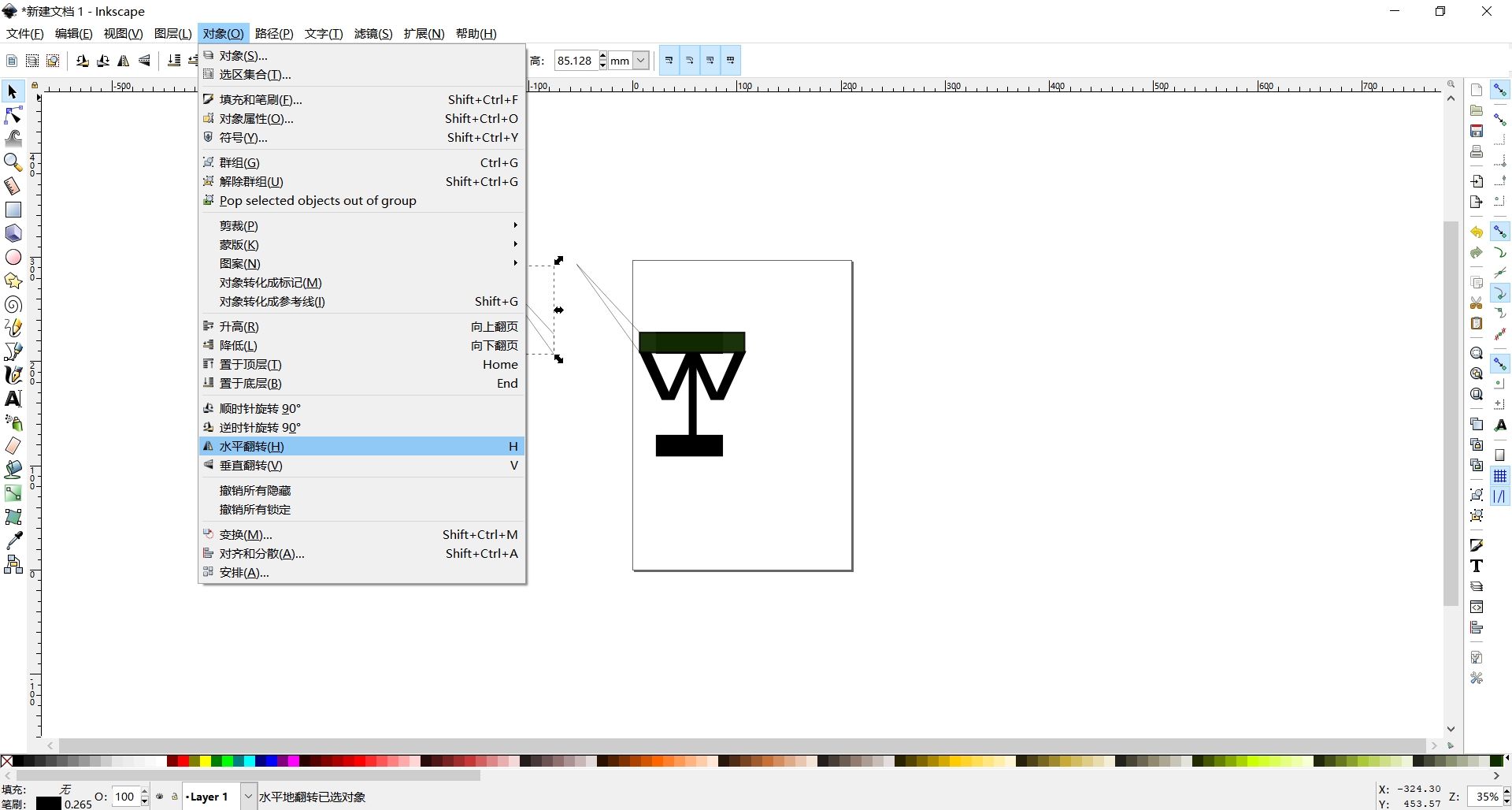Toggle current layer lock icon
Screen dimensions: 1512x810
[x=175, y=797]
